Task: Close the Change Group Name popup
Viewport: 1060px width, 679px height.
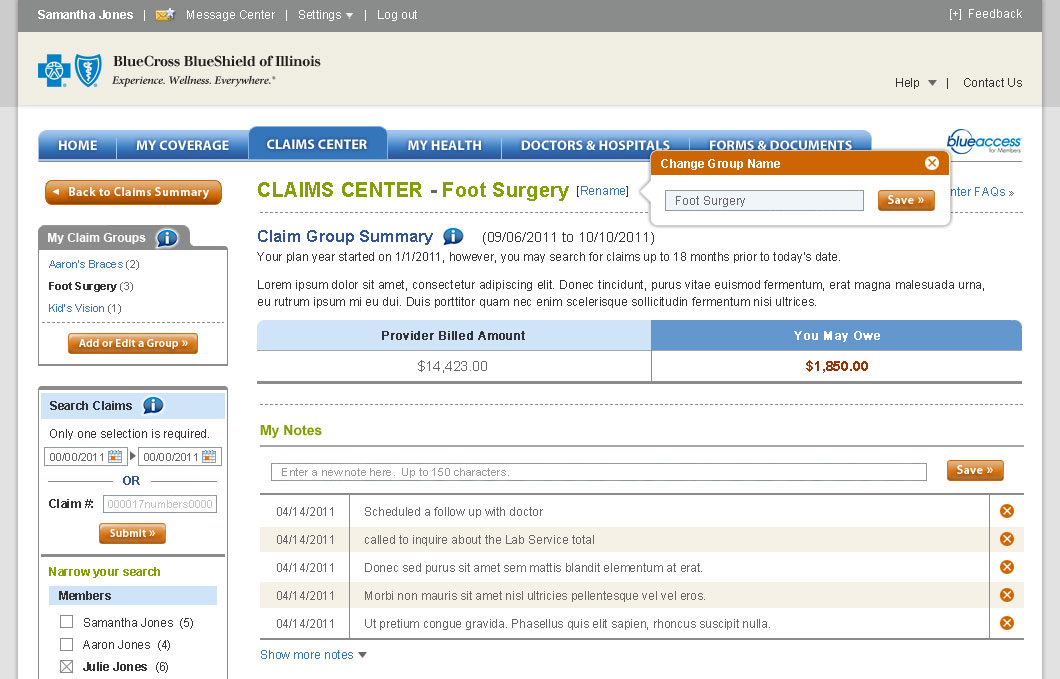Action: 932,163
